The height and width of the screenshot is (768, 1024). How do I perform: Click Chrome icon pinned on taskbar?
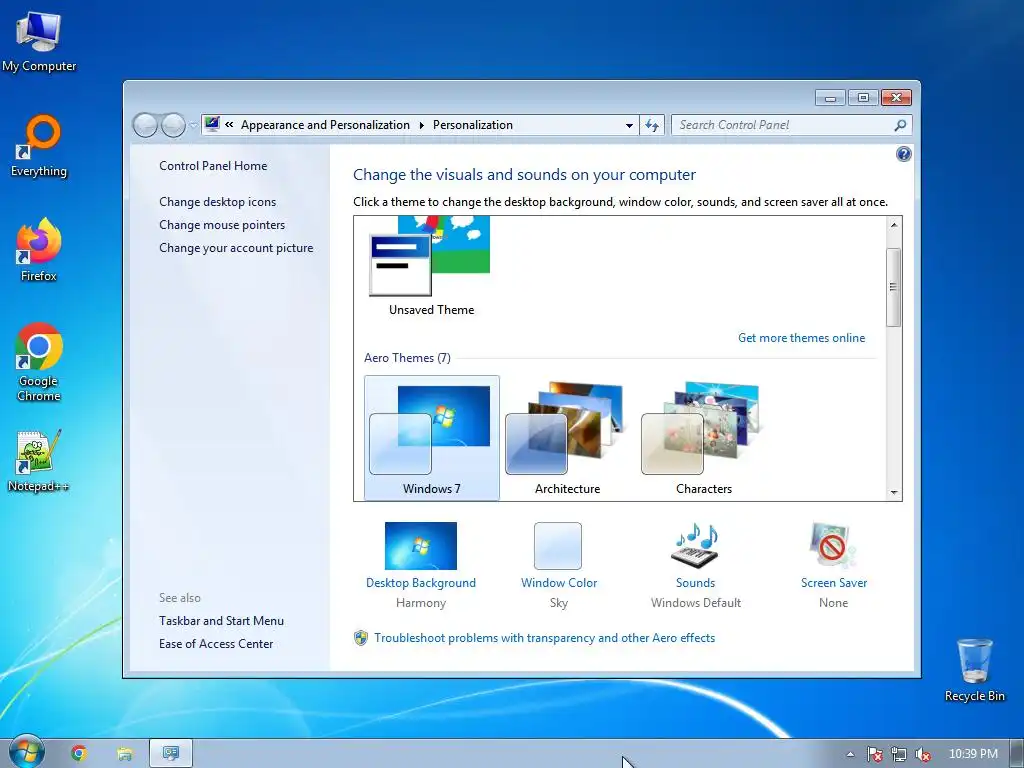pyautogui.click(x=79, y=754)
